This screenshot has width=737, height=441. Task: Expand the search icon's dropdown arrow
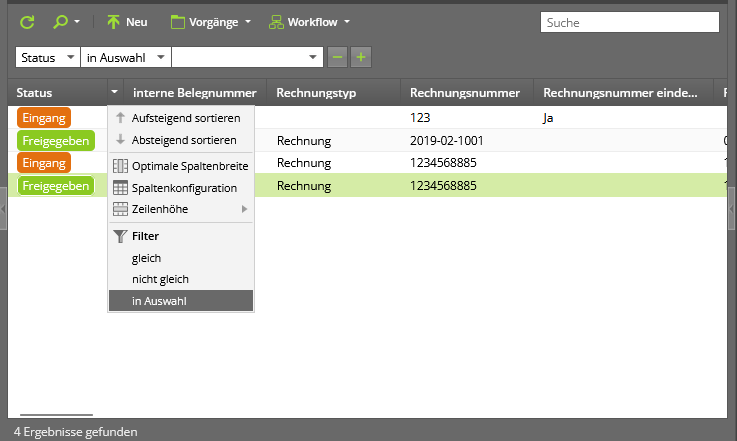(x=77, y=22)
